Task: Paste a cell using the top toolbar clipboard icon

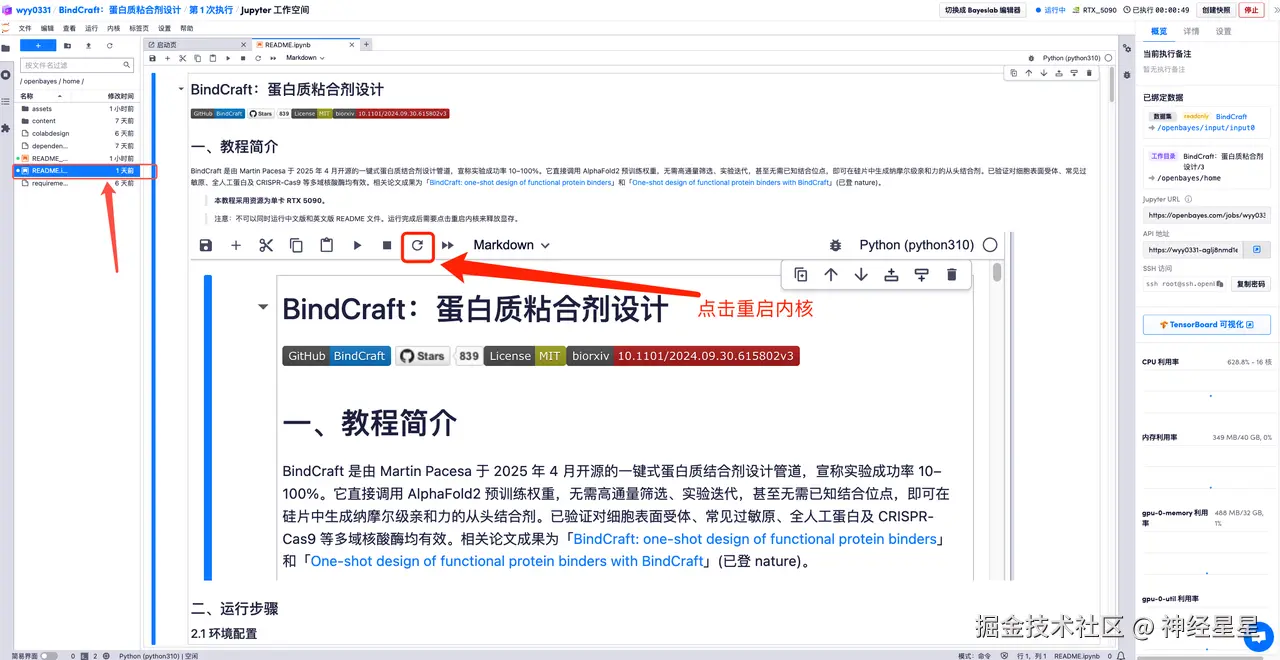Action: (213, 58)
